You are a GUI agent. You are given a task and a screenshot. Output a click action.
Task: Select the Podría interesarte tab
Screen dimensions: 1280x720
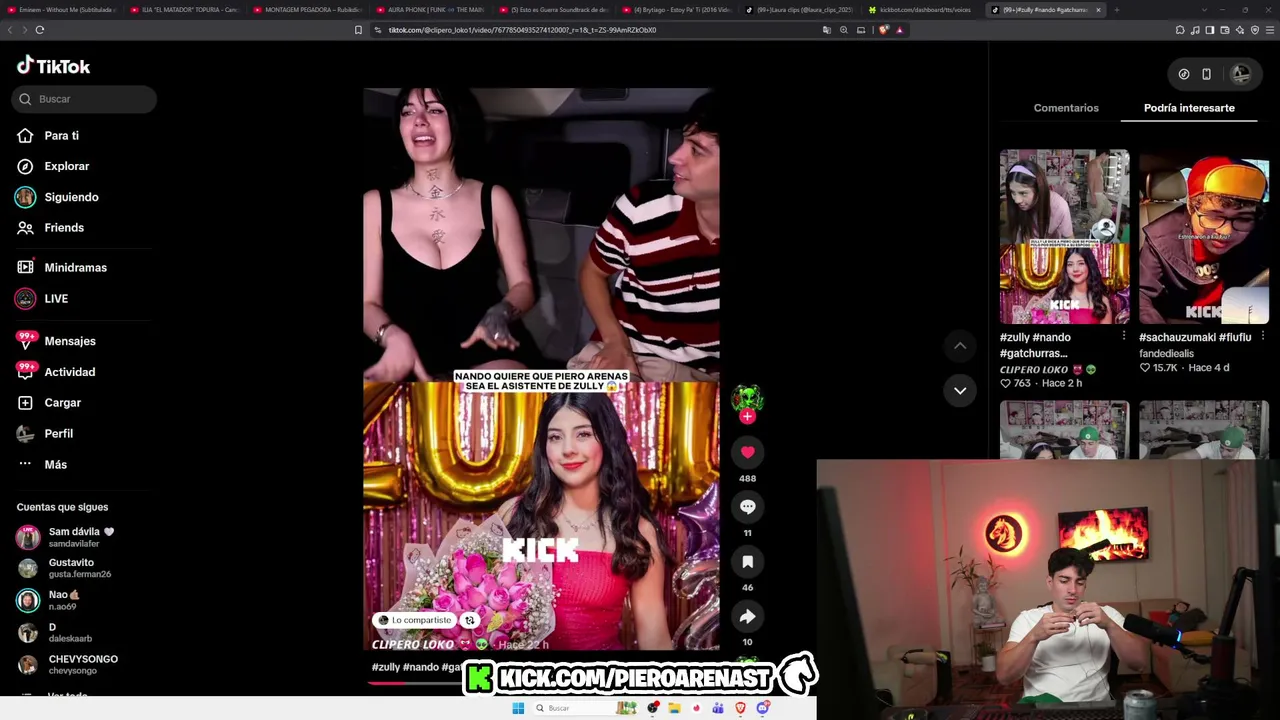(1189, 108)
